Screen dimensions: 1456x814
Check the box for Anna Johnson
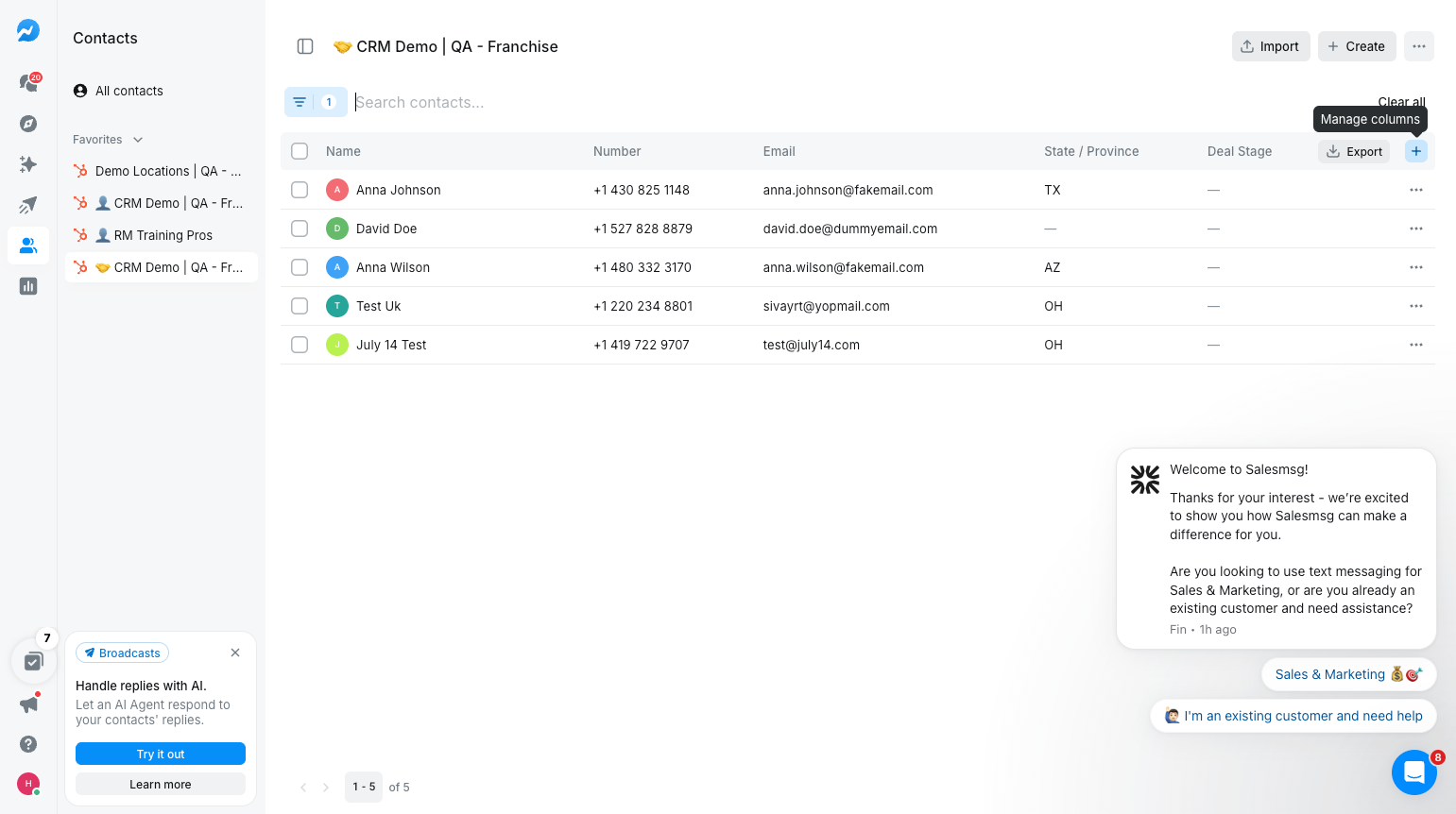pyautogui.click(x=300, y=190)
